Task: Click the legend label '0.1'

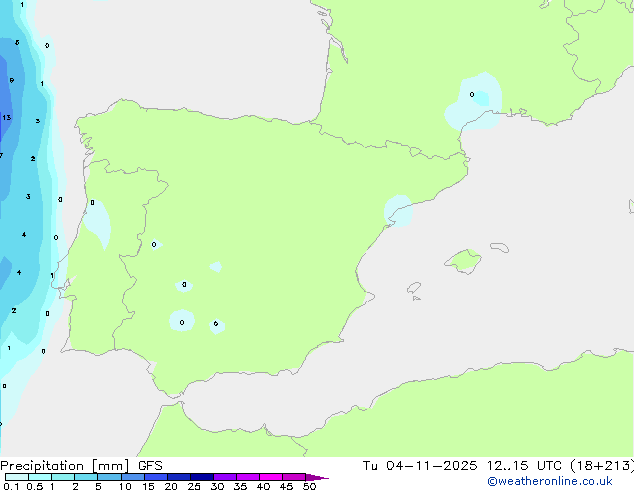Action: (x=11, y=486)
